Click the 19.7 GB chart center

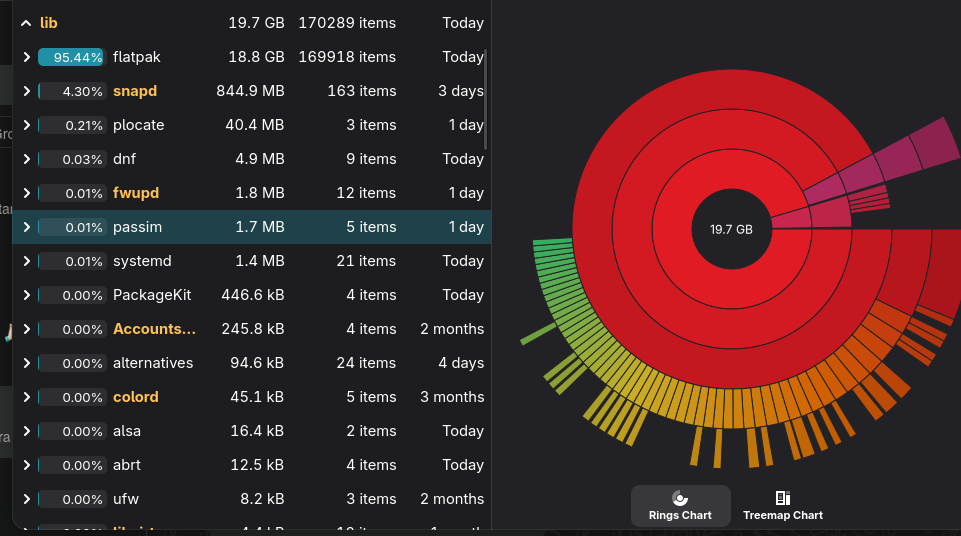(731, 229)
